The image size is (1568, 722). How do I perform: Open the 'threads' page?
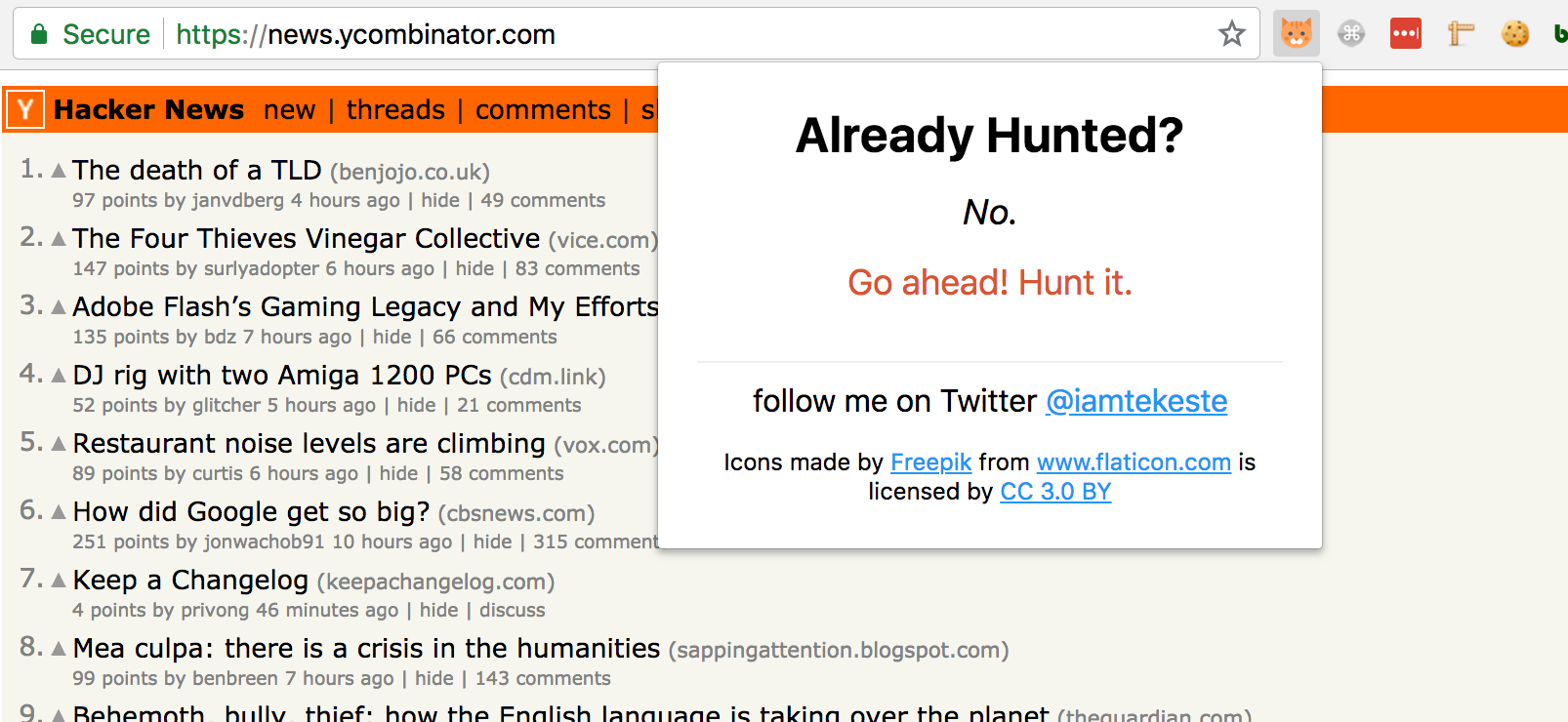tap(395, 110)
